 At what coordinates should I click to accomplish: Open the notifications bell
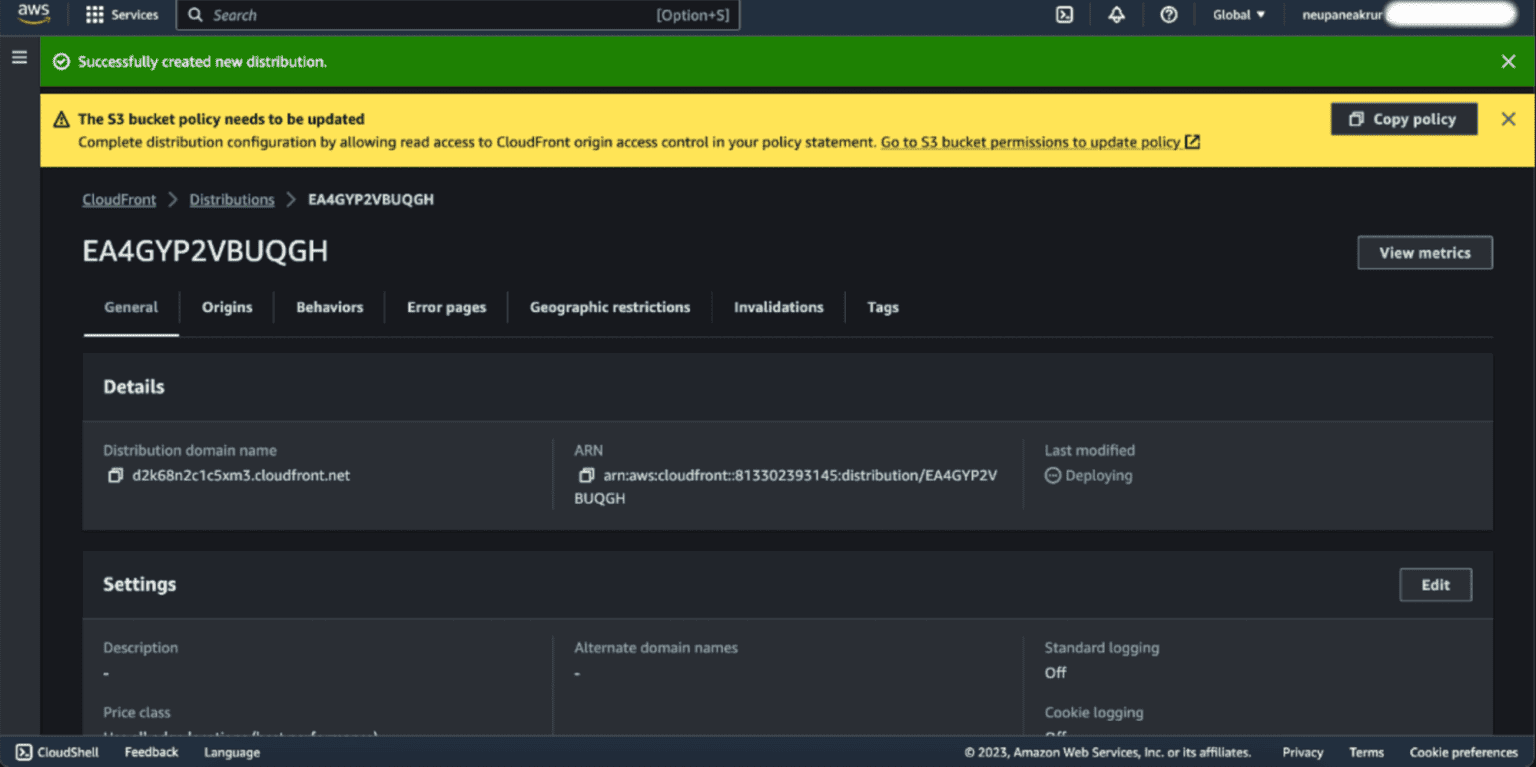(x=1116, y=15)
